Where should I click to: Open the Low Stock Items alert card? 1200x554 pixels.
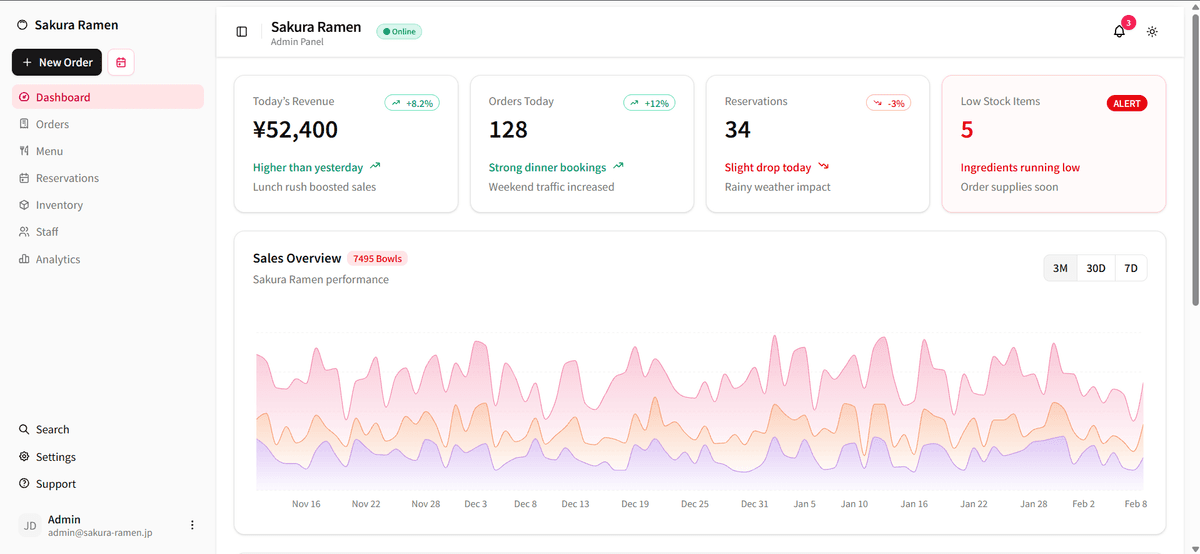pos(1053,144)
